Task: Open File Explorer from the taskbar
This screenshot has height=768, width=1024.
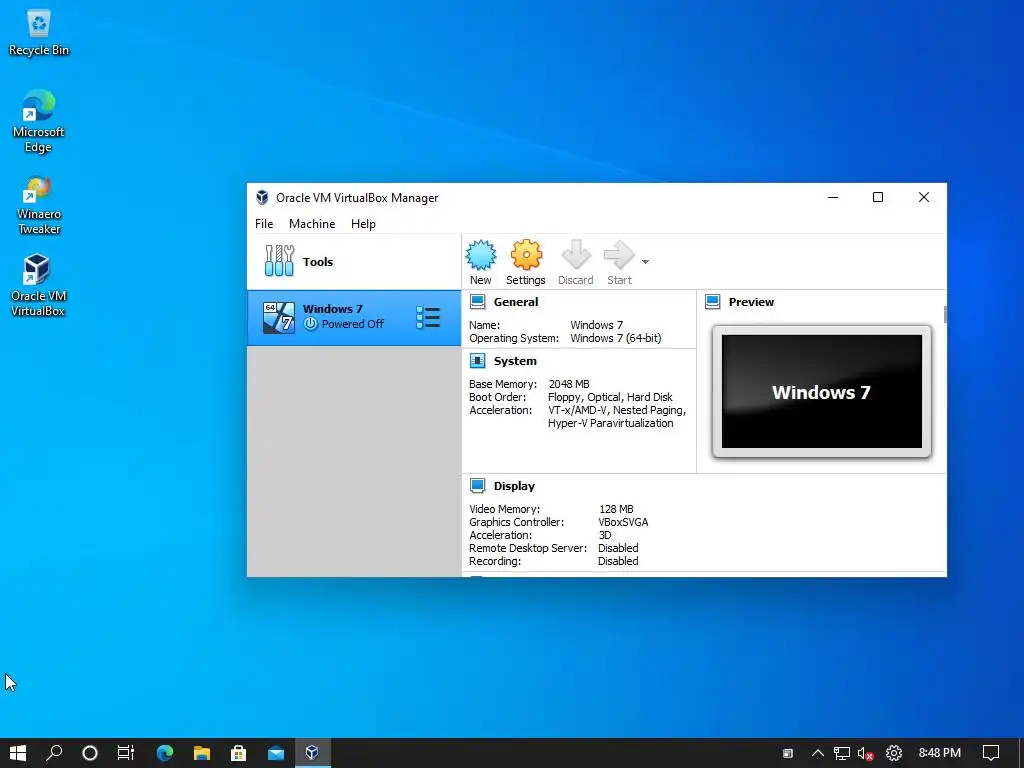Action: pyautogui.click(x=202, y=753)
